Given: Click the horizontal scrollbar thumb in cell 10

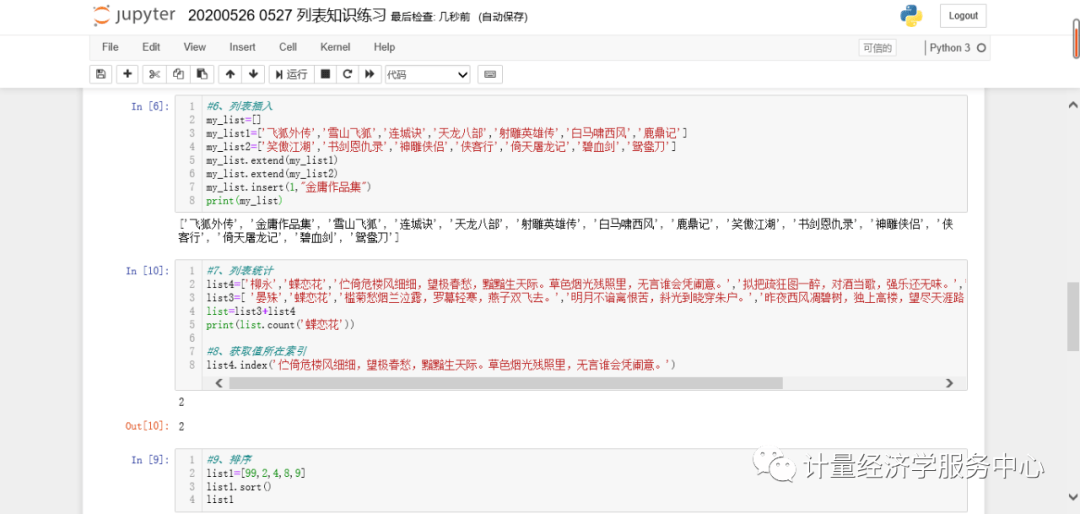Looking at the screenshot, I should click(x=506, y=383).
